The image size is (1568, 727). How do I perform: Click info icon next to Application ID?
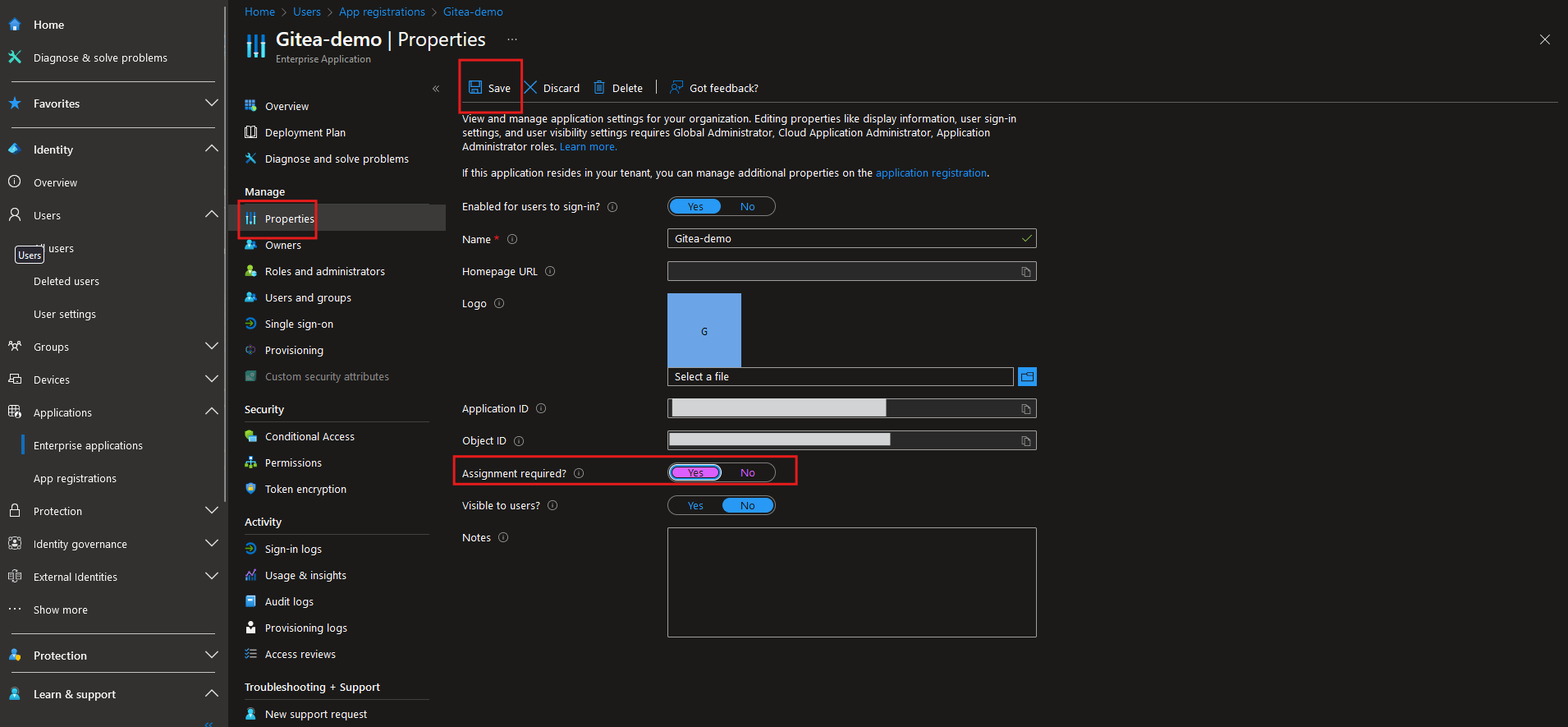tap(541, 408)
